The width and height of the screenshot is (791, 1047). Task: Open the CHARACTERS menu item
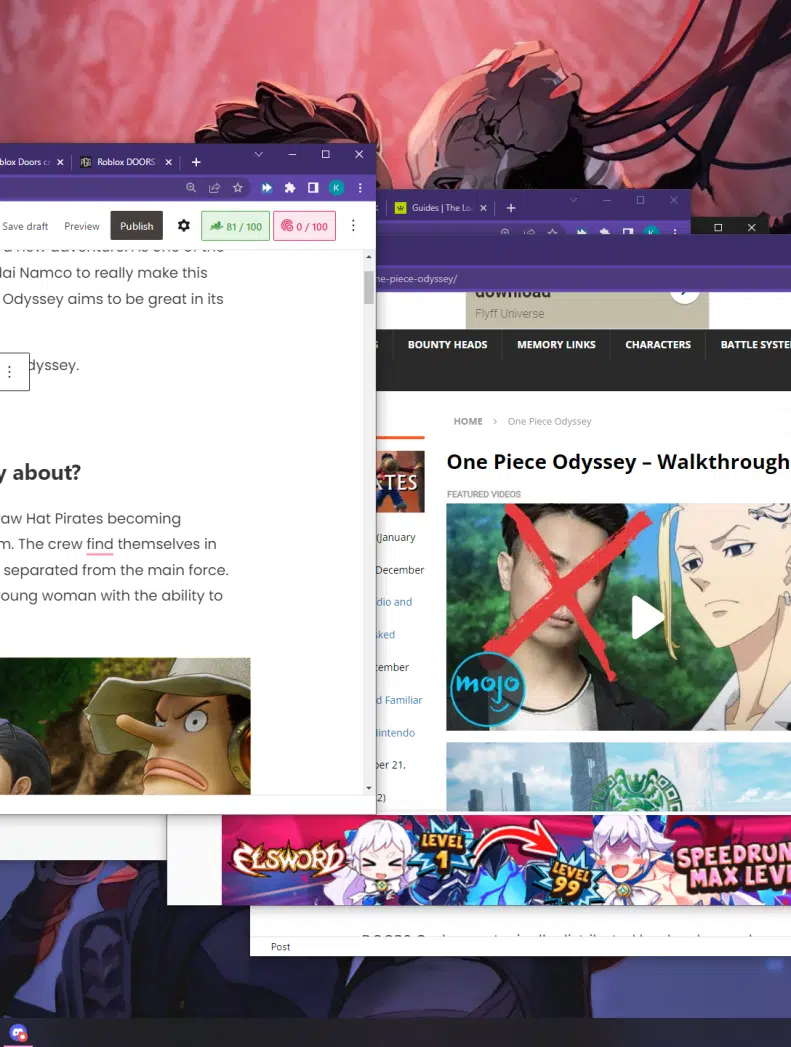tap(657, 345)
